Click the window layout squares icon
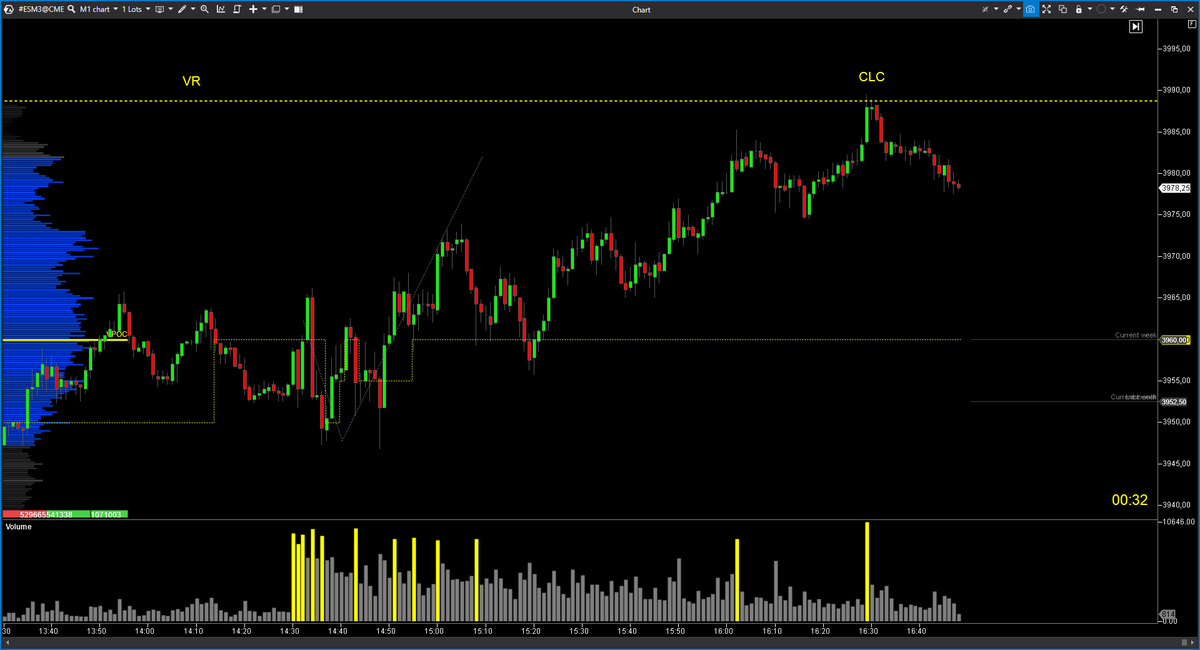The height and width of the screenshot is (650, 1200). coord(276,9)
